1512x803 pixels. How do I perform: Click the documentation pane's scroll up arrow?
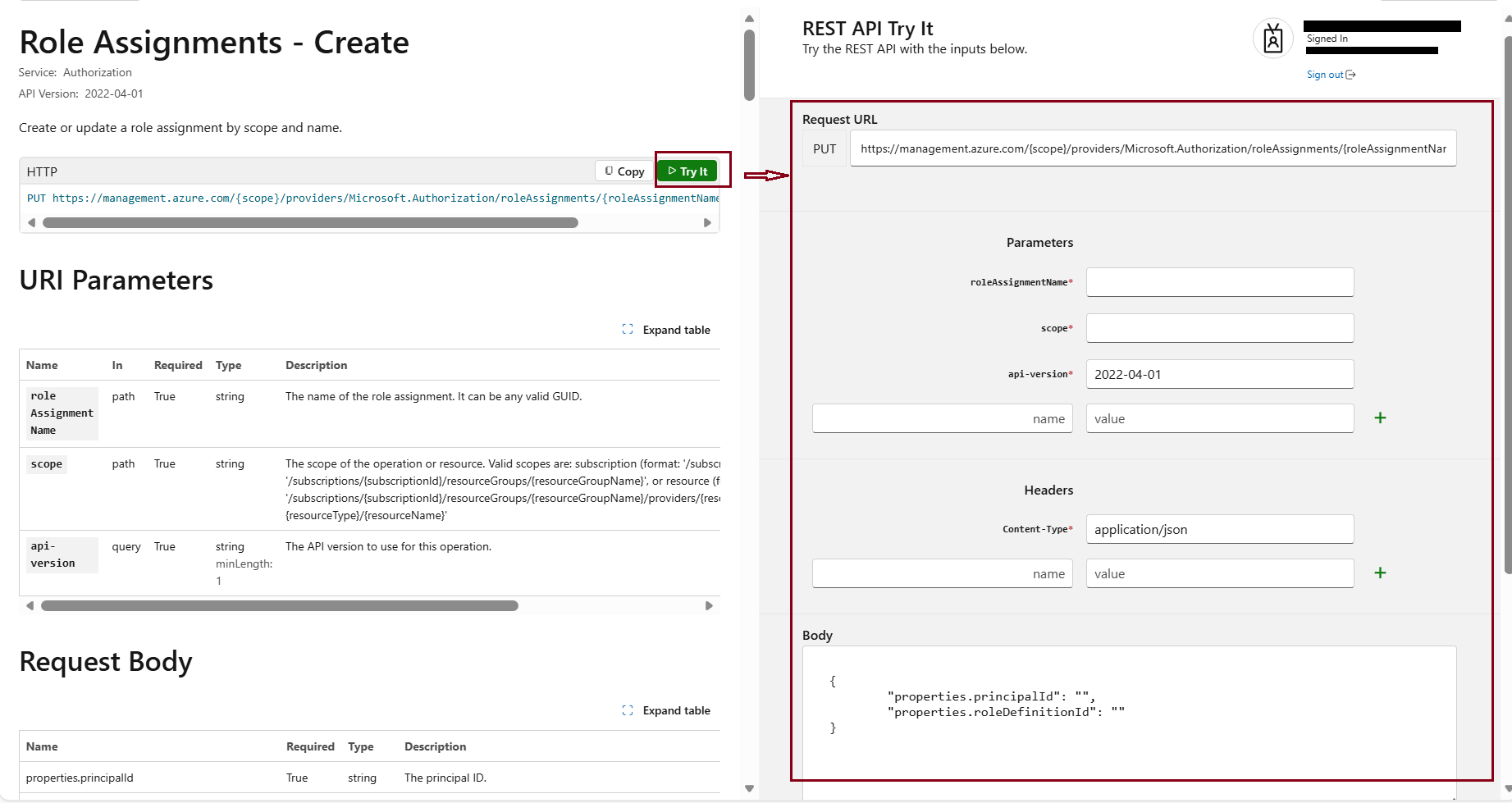tap(749, 18)
